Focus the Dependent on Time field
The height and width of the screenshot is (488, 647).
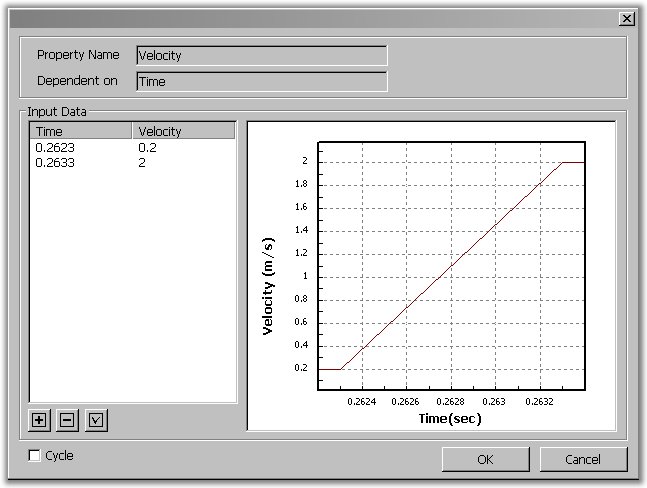[262, 82]
